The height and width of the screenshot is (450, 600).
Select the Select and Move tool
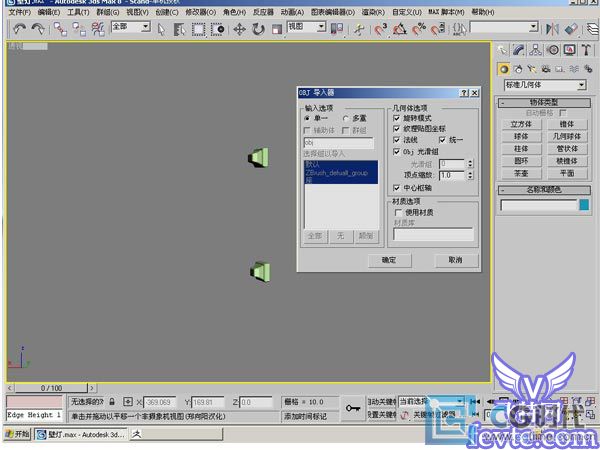[240, 29]
